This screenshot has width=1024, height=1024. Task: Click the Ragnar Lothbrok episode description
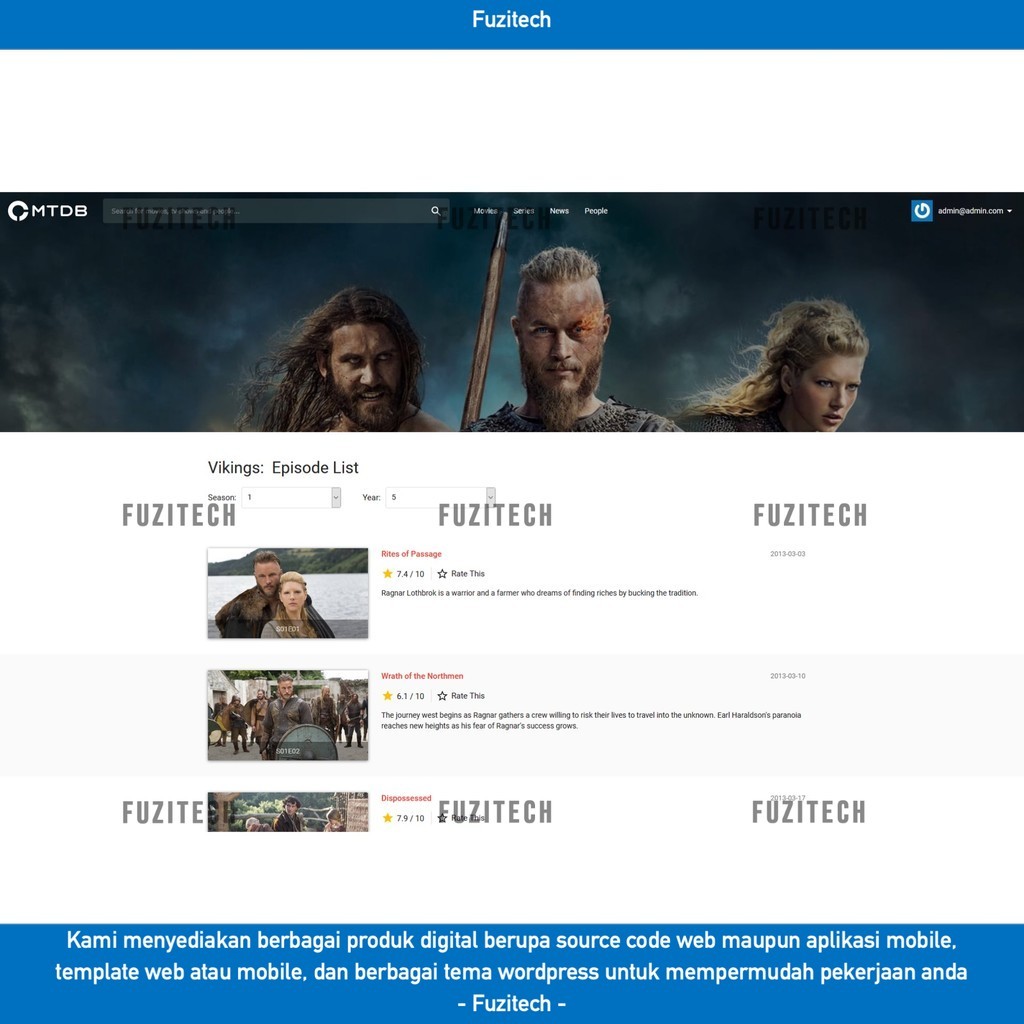coord(539,593)
